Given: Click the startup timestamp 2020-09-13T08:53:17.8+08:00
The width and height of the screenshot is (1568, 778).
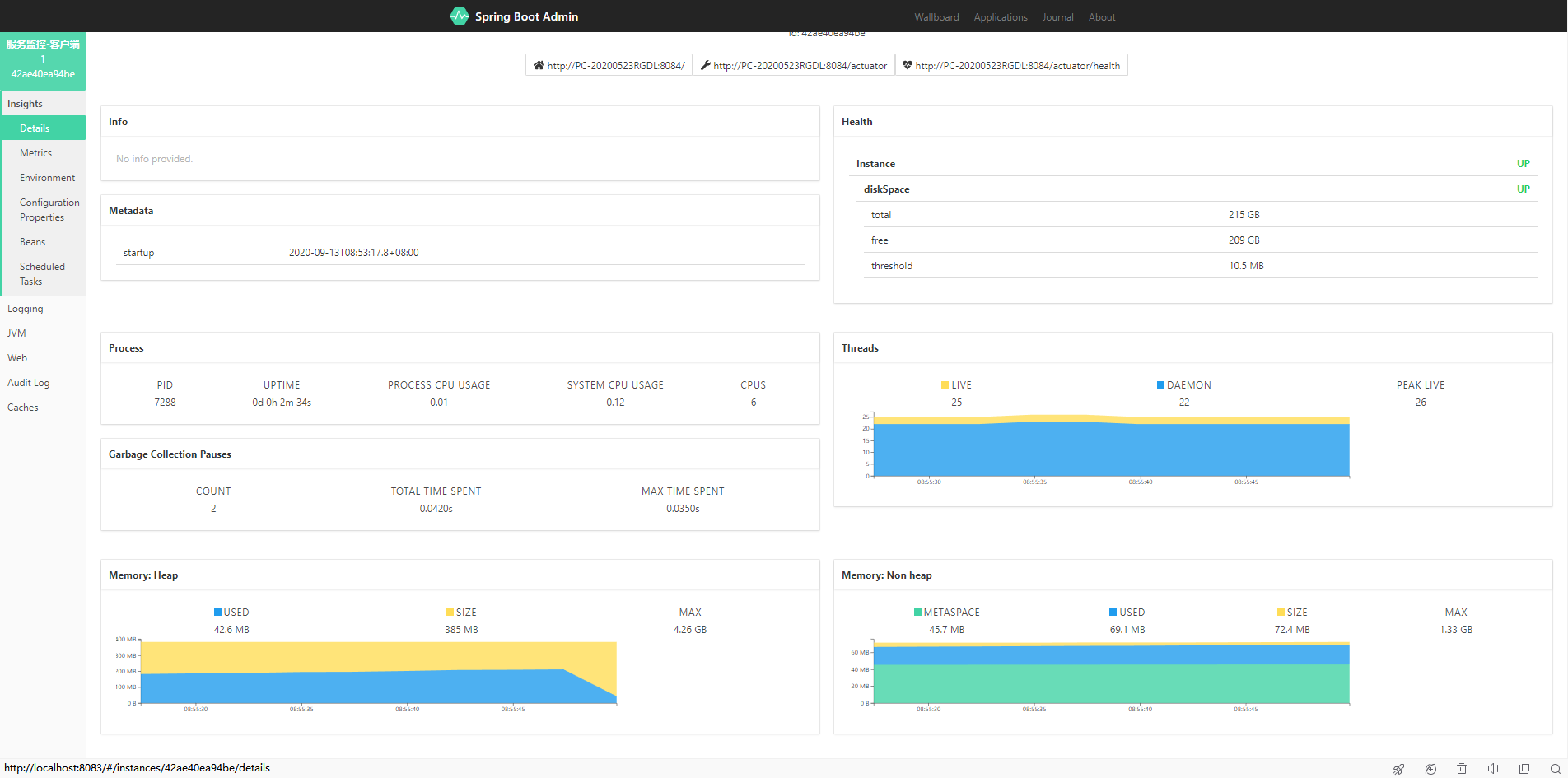Looking at the screenshot, I should tap(353, 253).
